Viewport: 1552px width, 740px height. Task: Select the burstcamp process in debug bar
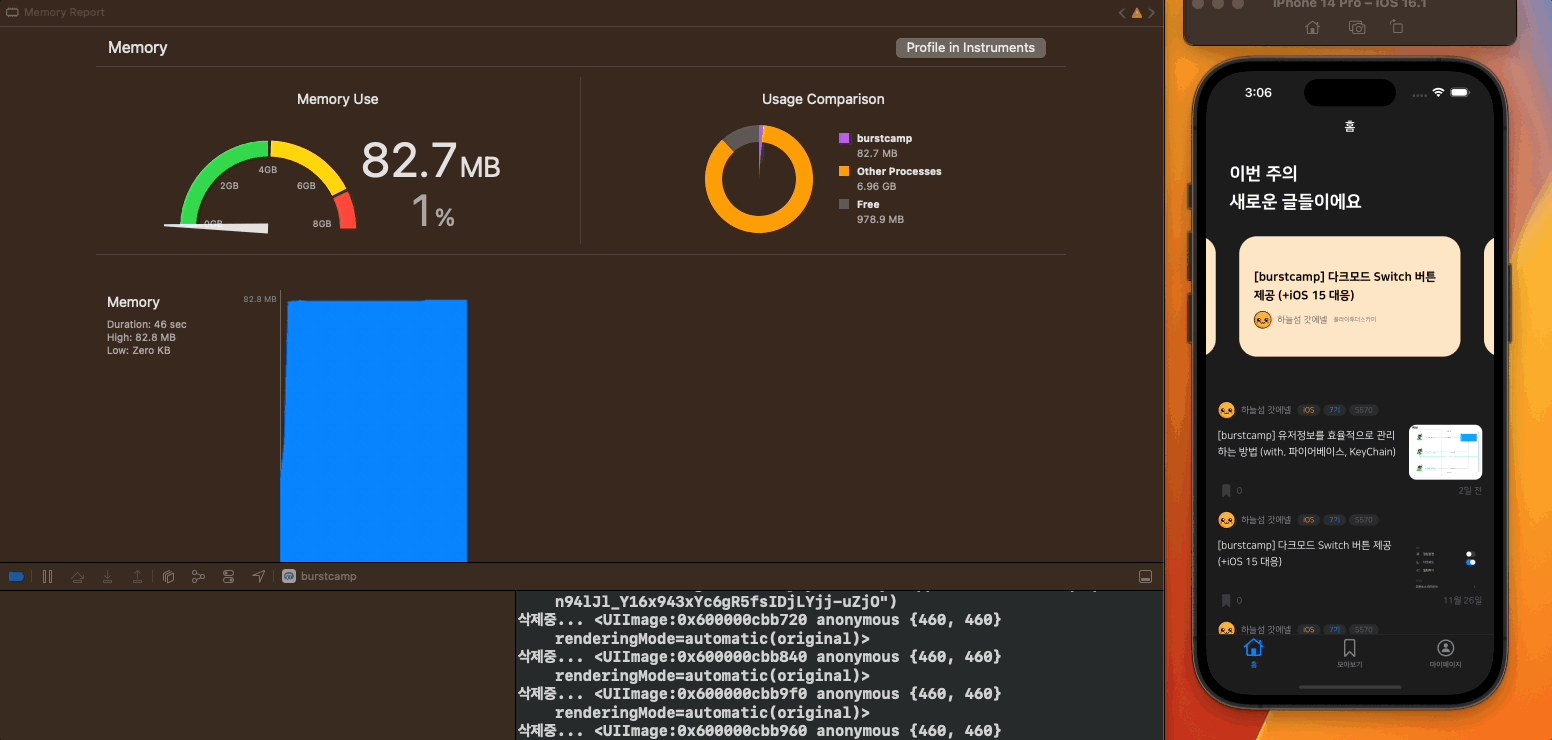[x=319, y=576]
